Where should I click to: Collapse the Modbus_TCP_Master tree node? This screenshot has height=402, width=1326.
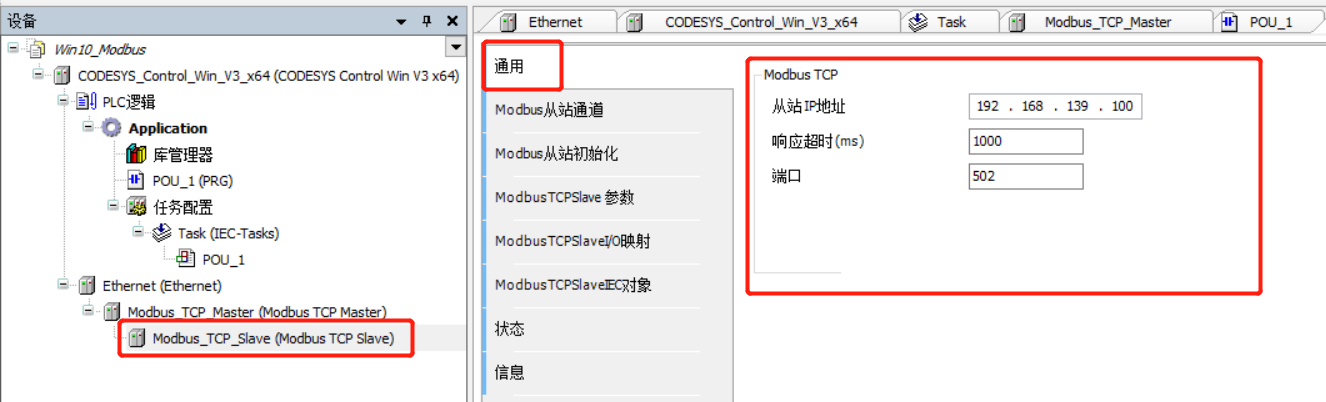[88, 311]
